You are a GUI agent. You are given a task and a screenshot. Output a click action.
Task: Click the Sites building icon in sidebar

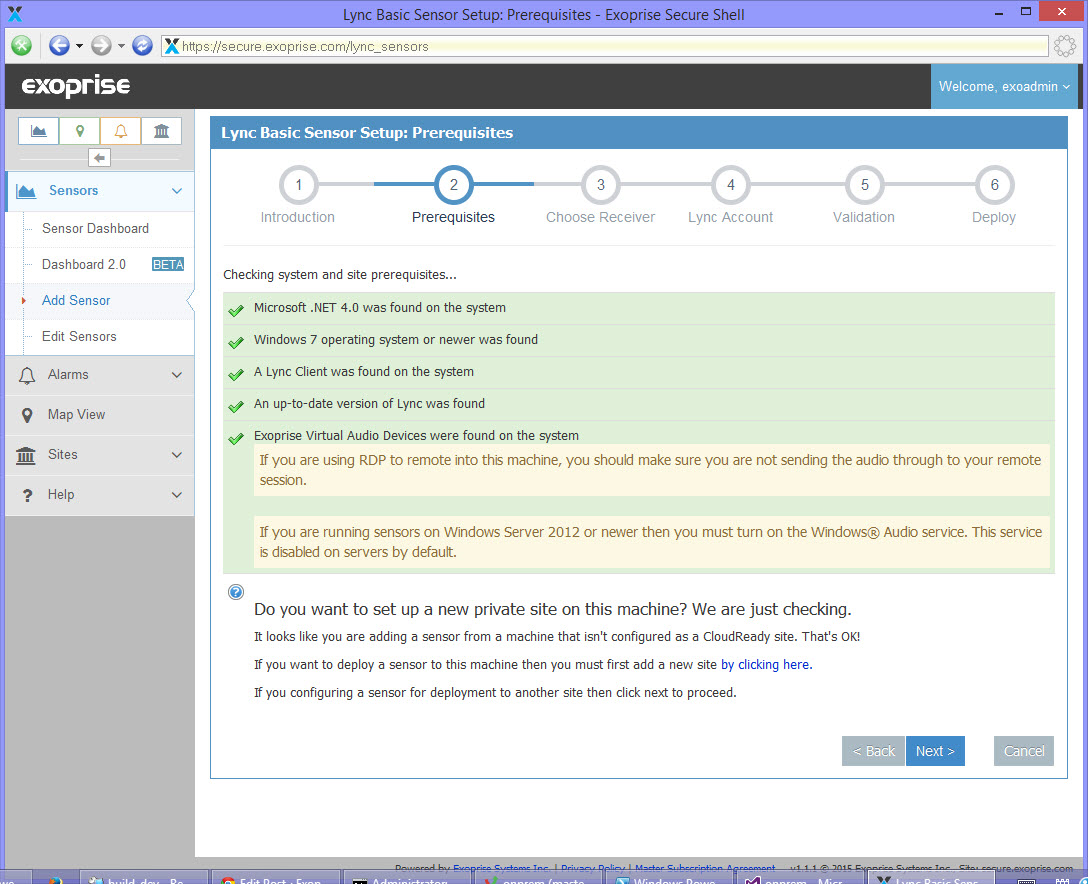[26, 455]
